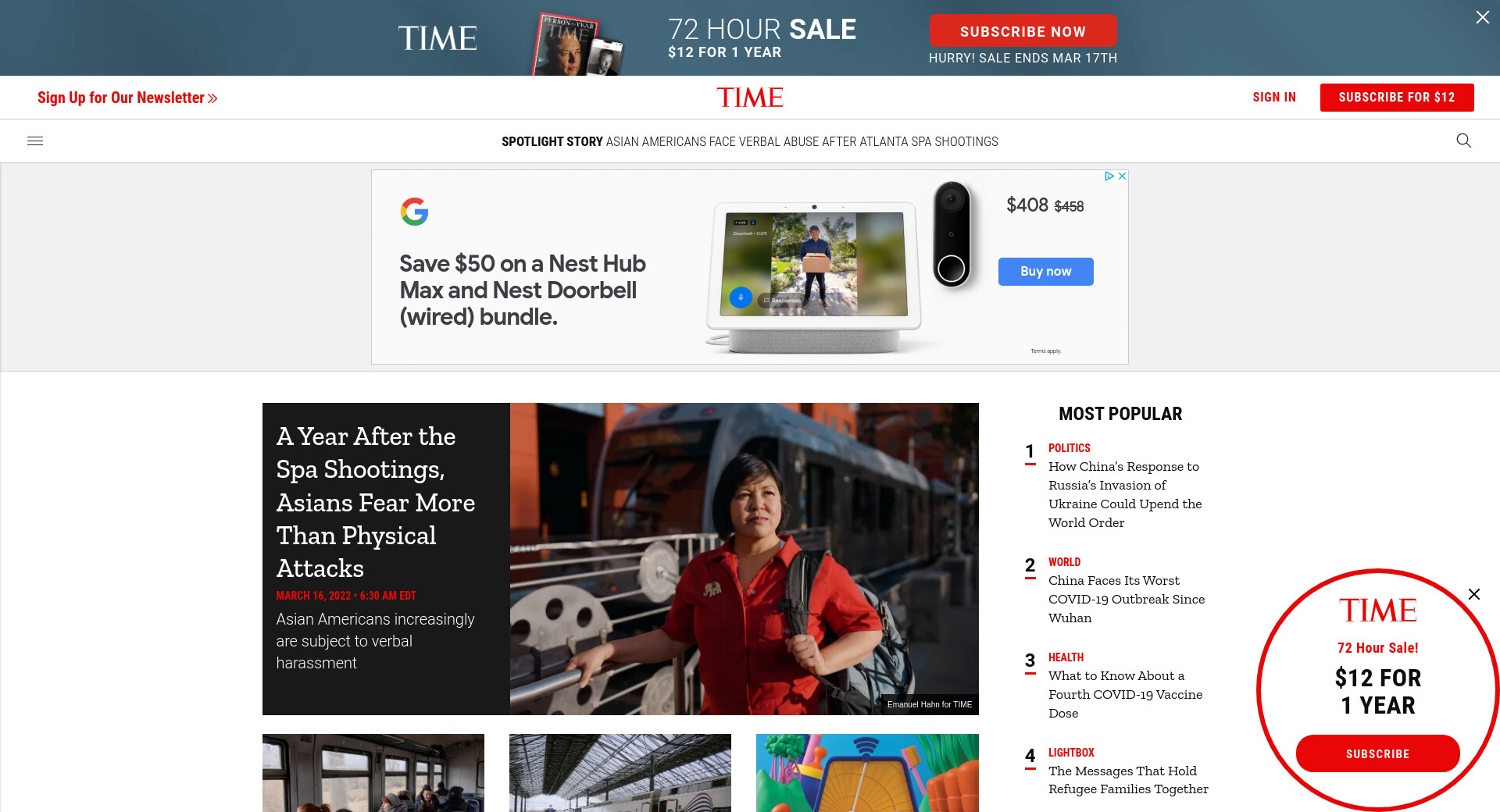Open the colorful illustration article thumbnail

(x=867, y=773)
